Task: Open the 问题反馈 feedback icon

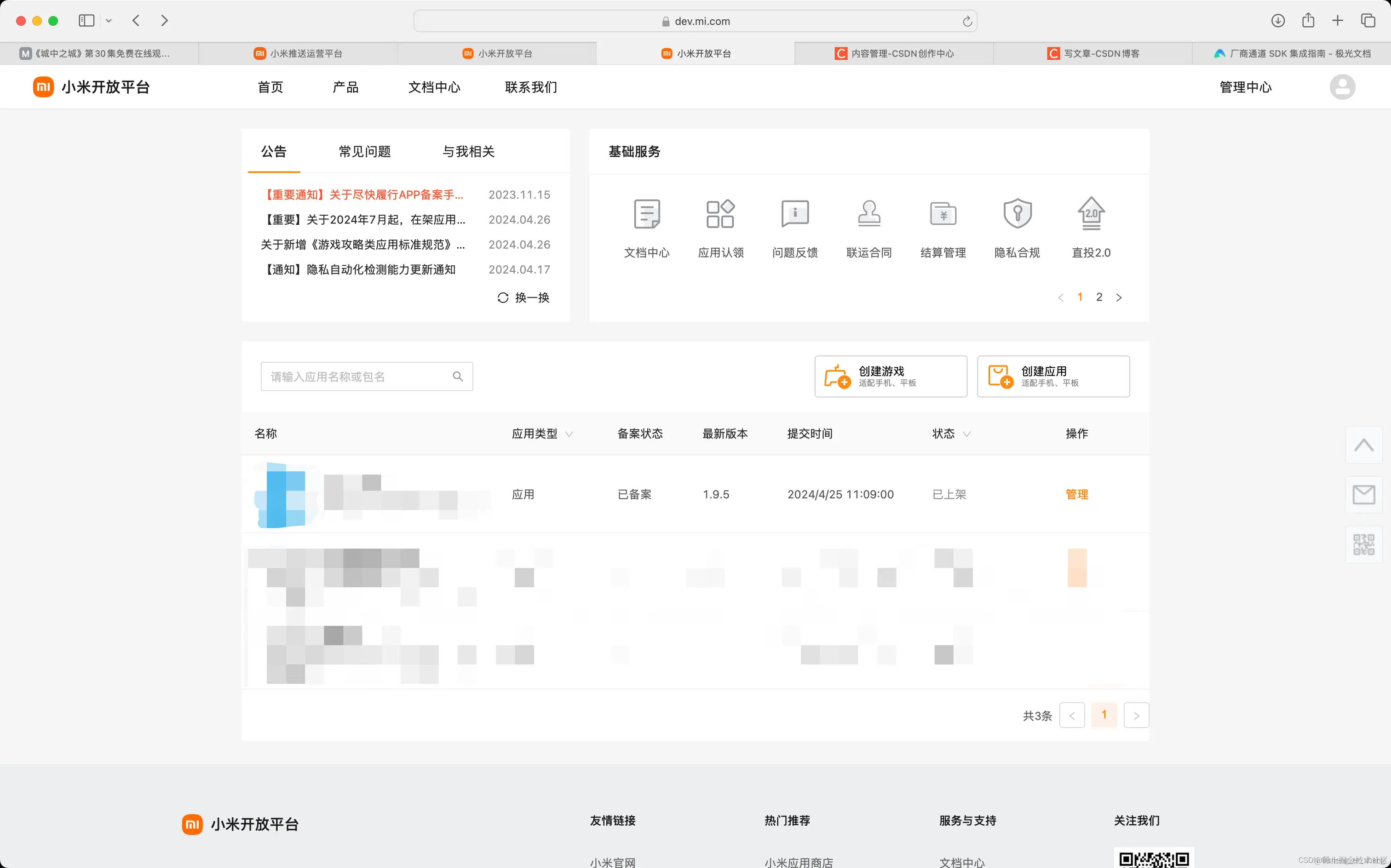Action: point(795,214)
